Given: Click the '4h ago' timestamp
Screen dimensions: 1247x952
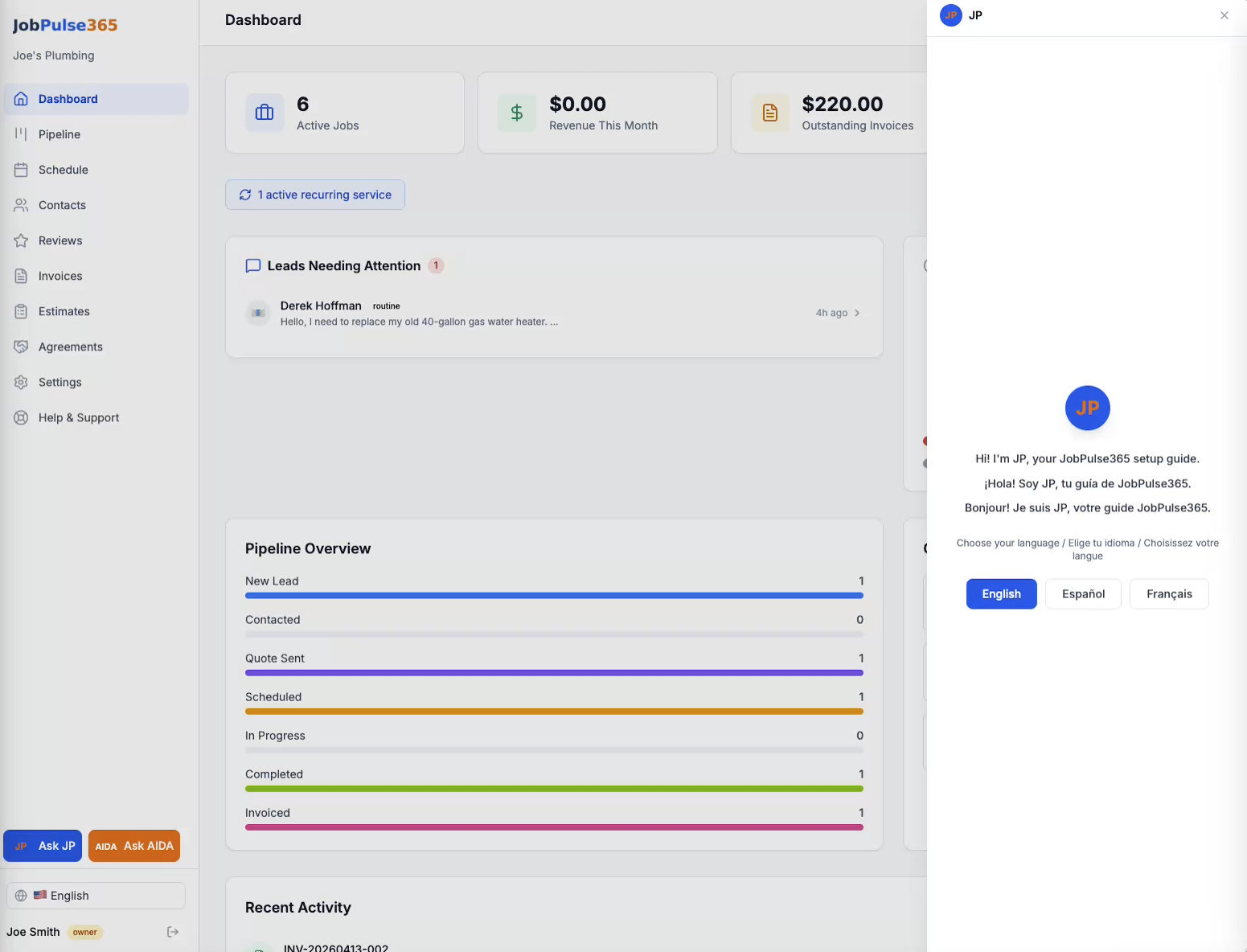Looking at the screenshot, I should (831, 313).
